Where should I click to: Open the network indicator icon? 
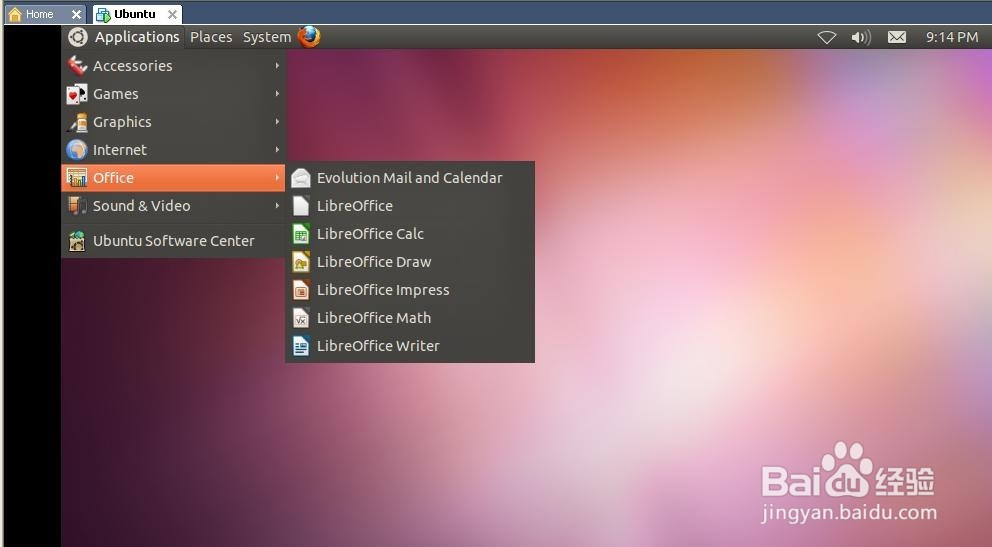[x=826, y=37]
